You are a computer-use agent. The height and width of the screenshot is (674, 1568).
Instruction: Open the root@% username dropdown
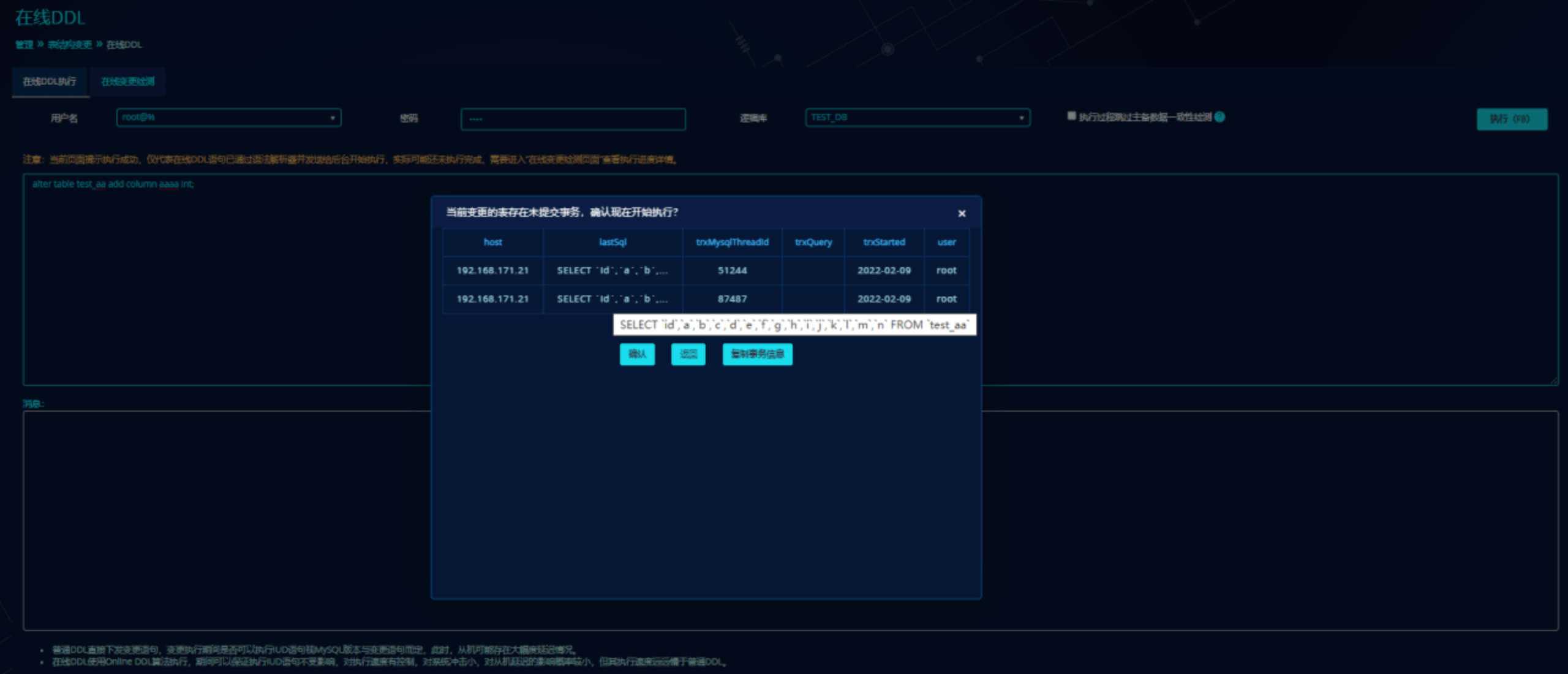click(228, 118)
